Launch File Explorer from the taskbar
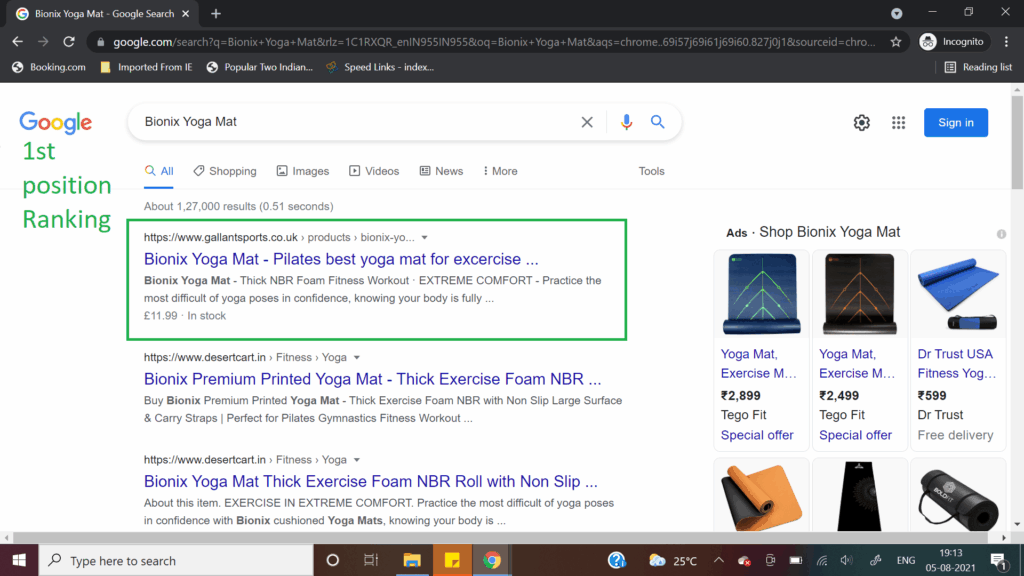This screenshot has height=576, width=1024. [x=411, y=560]
